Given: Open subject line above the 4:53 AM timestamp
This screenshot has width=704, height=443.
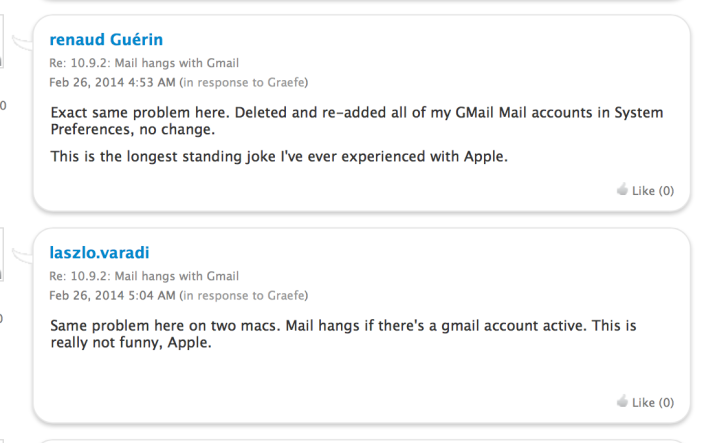Looking at the screenshot, I should pos(144,63).
